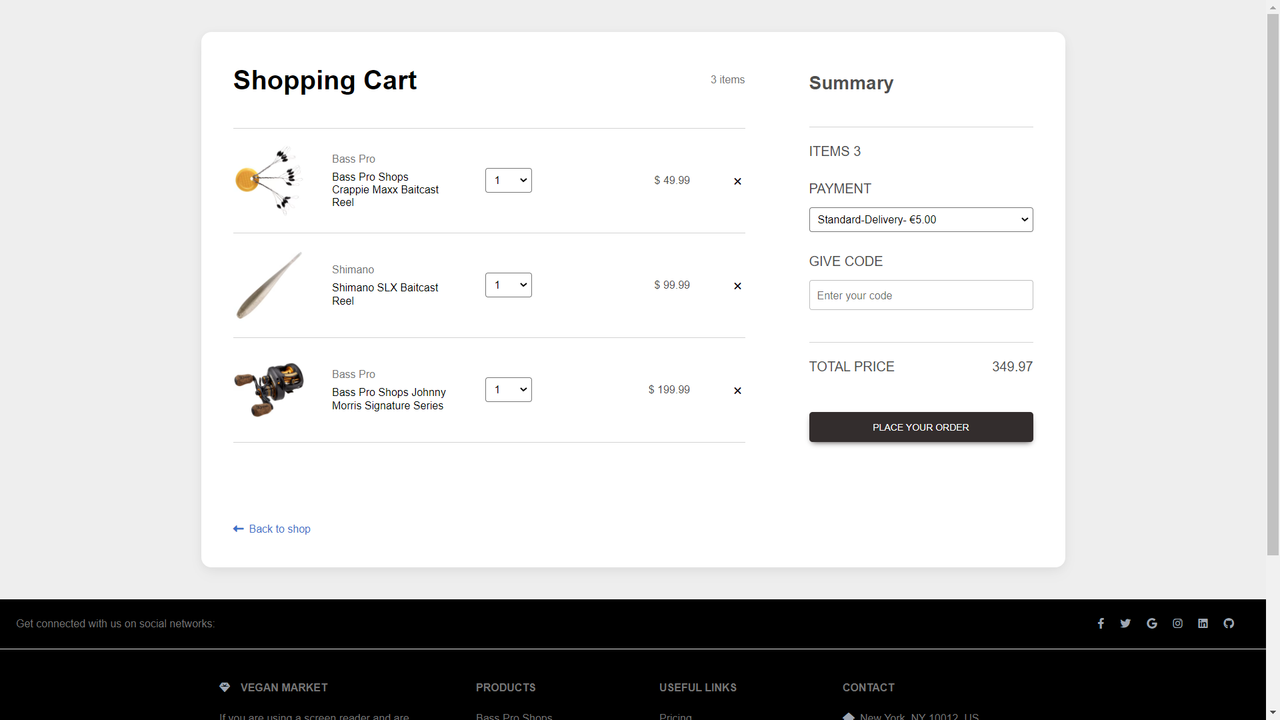Open the Facebook social icon in footer
Viewport: 1280px width, 720px height.
(x=1101, y=623)
